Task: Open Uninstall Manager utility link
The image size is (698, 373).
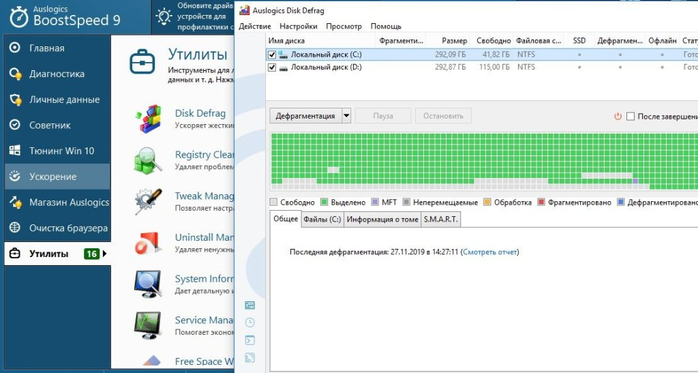Action: click(x=204, y=237)
